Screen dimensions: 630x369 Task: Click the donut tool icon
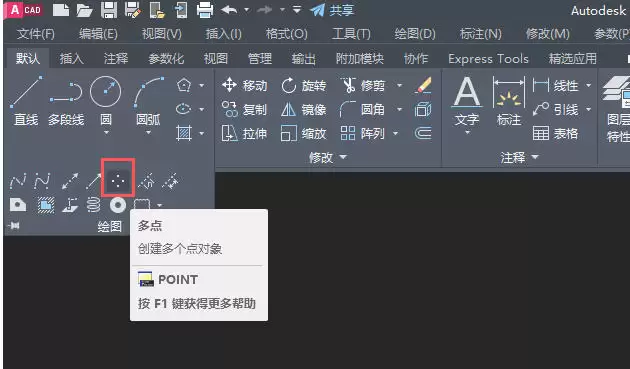(x=118, y=205)
